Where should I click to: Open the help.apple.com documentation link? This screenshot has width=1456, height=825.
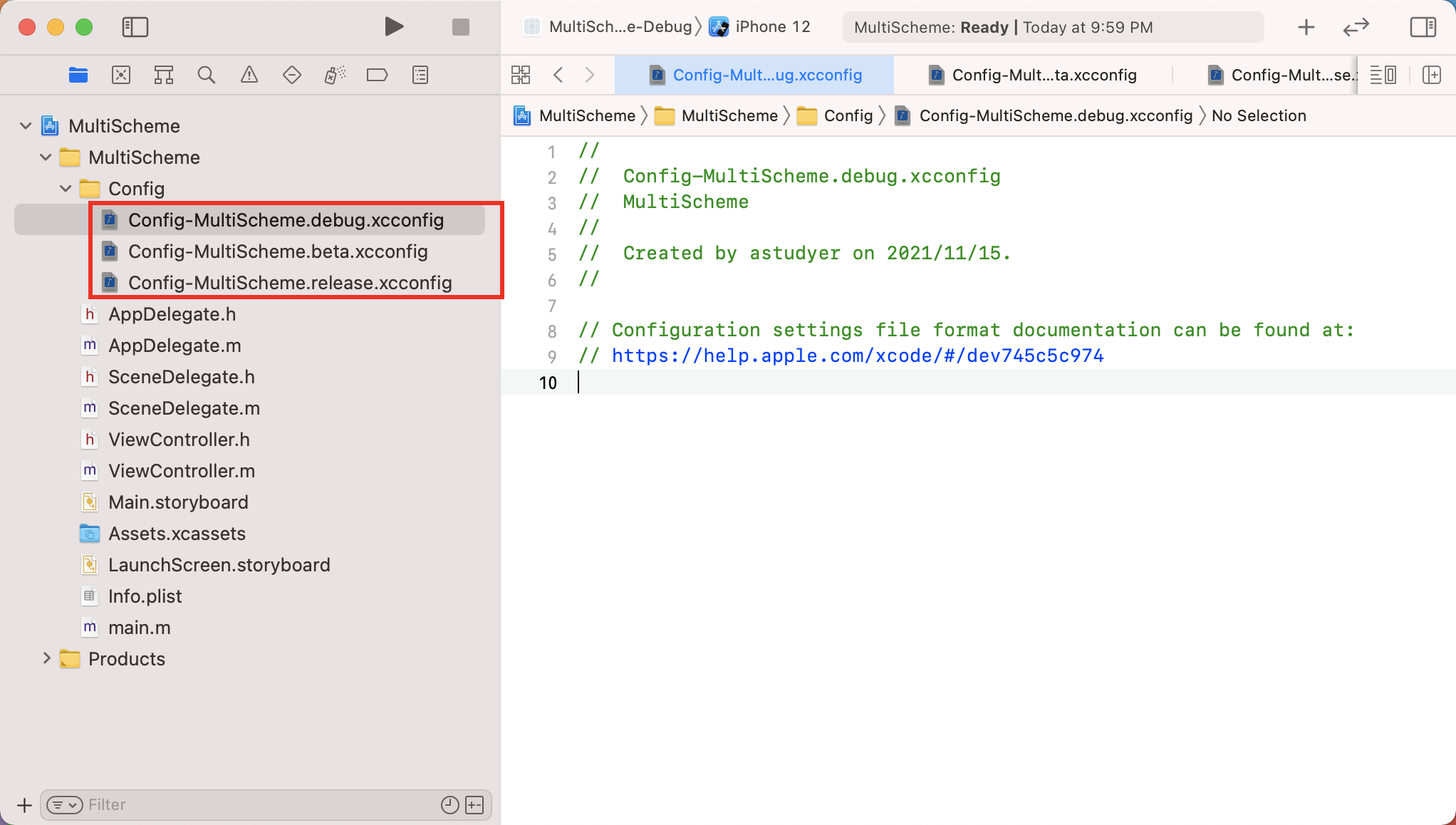pyautogui.click(x=857, y=356)
